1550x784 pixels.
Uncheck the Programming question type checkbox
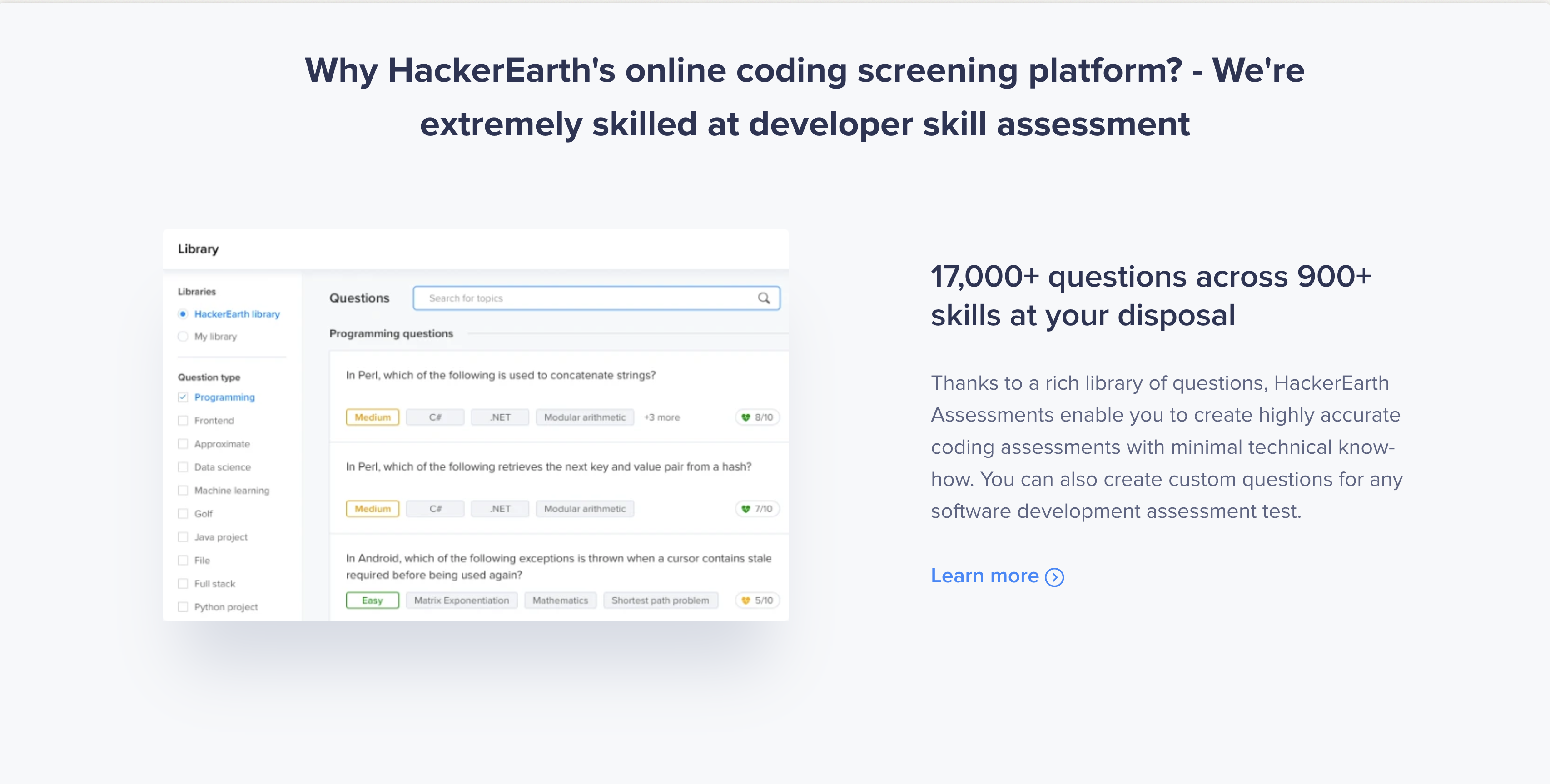(183, 397)
